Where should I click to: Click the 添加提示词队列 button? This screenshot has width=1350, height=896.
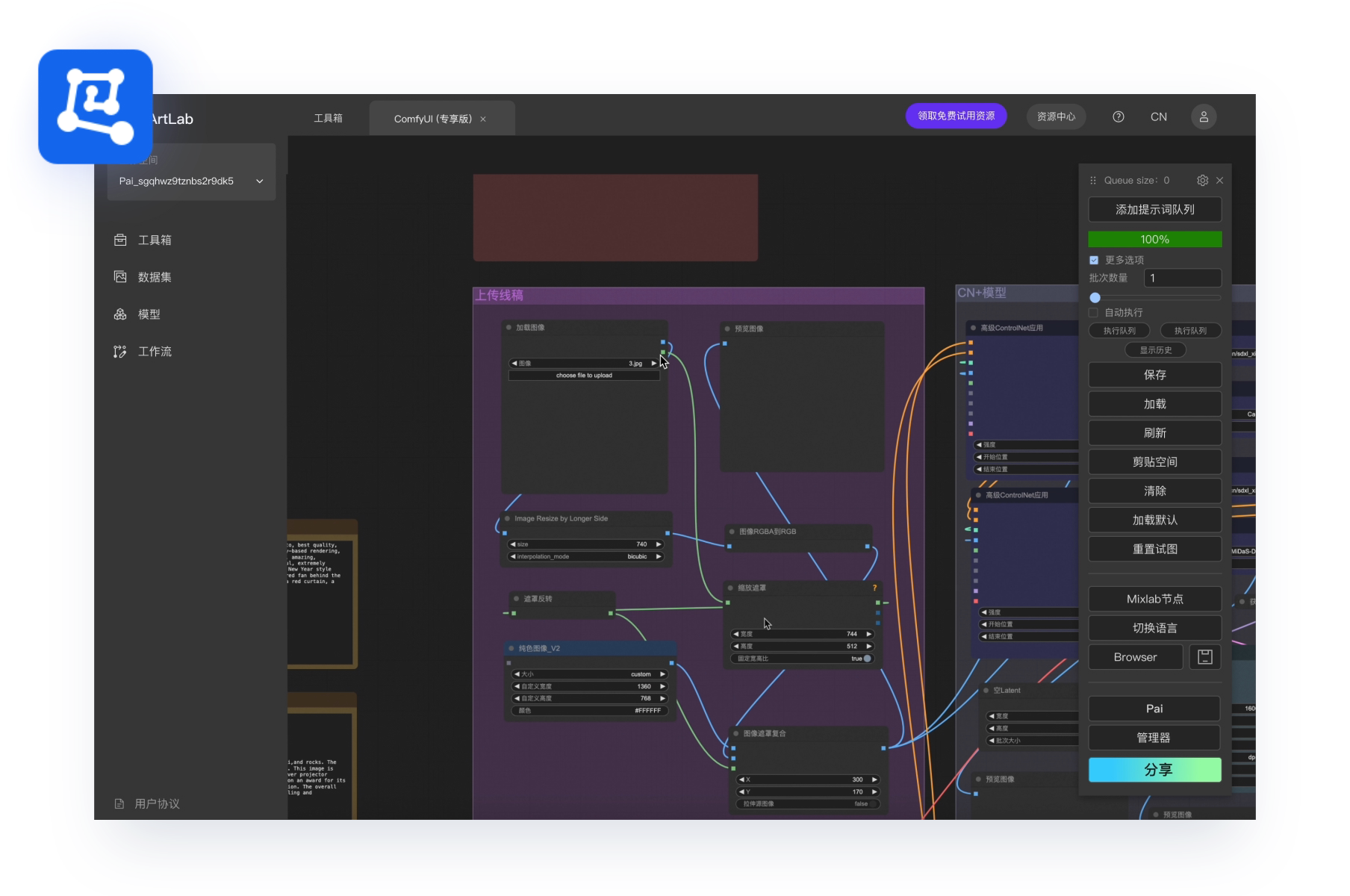point(1154,210)
